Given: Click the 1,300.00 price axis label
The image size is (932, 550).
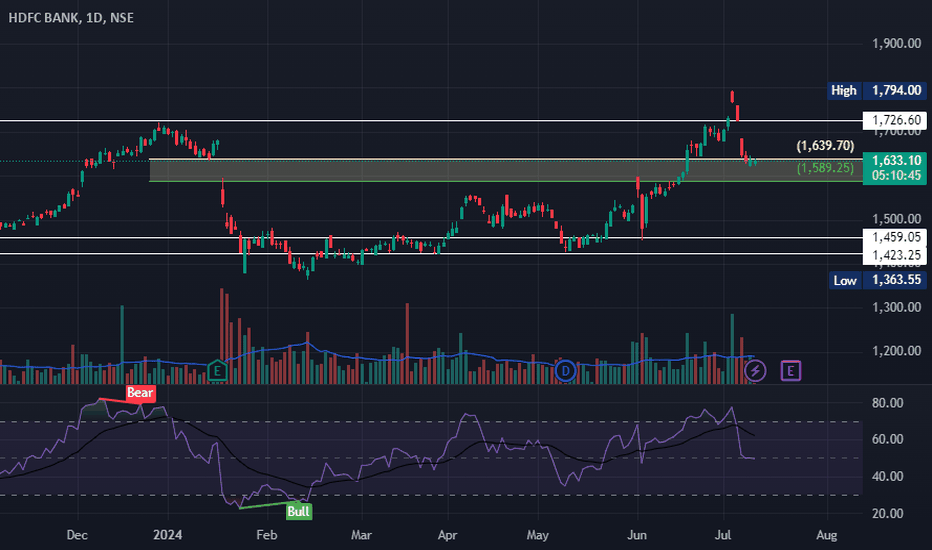Looking at the screenshot, I should pyautogui.click(x=896, y=307).
